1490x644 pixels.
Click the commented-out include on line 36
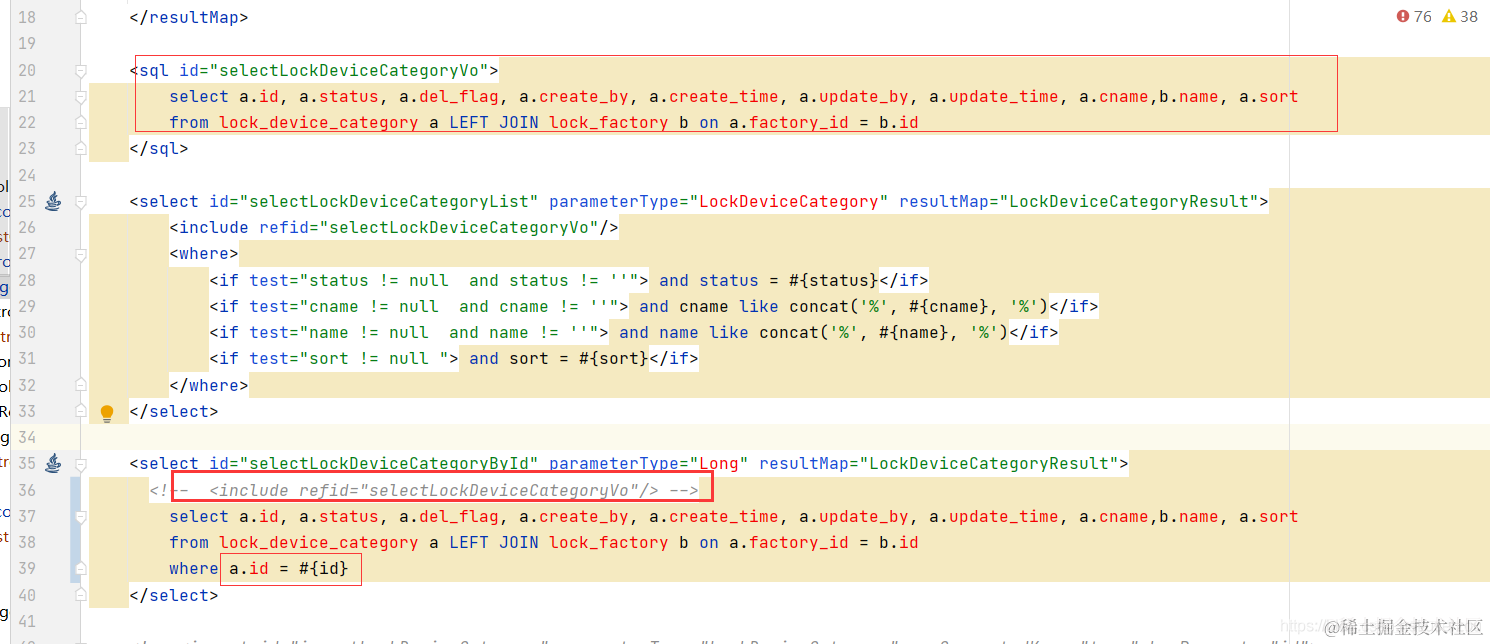[424, 490]
